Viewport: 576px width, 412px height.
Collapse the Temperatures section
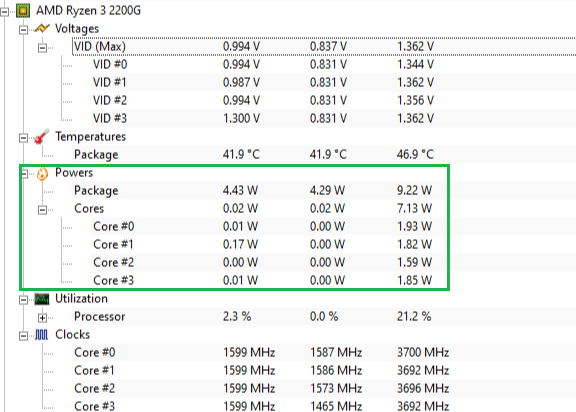coord(23,138)
